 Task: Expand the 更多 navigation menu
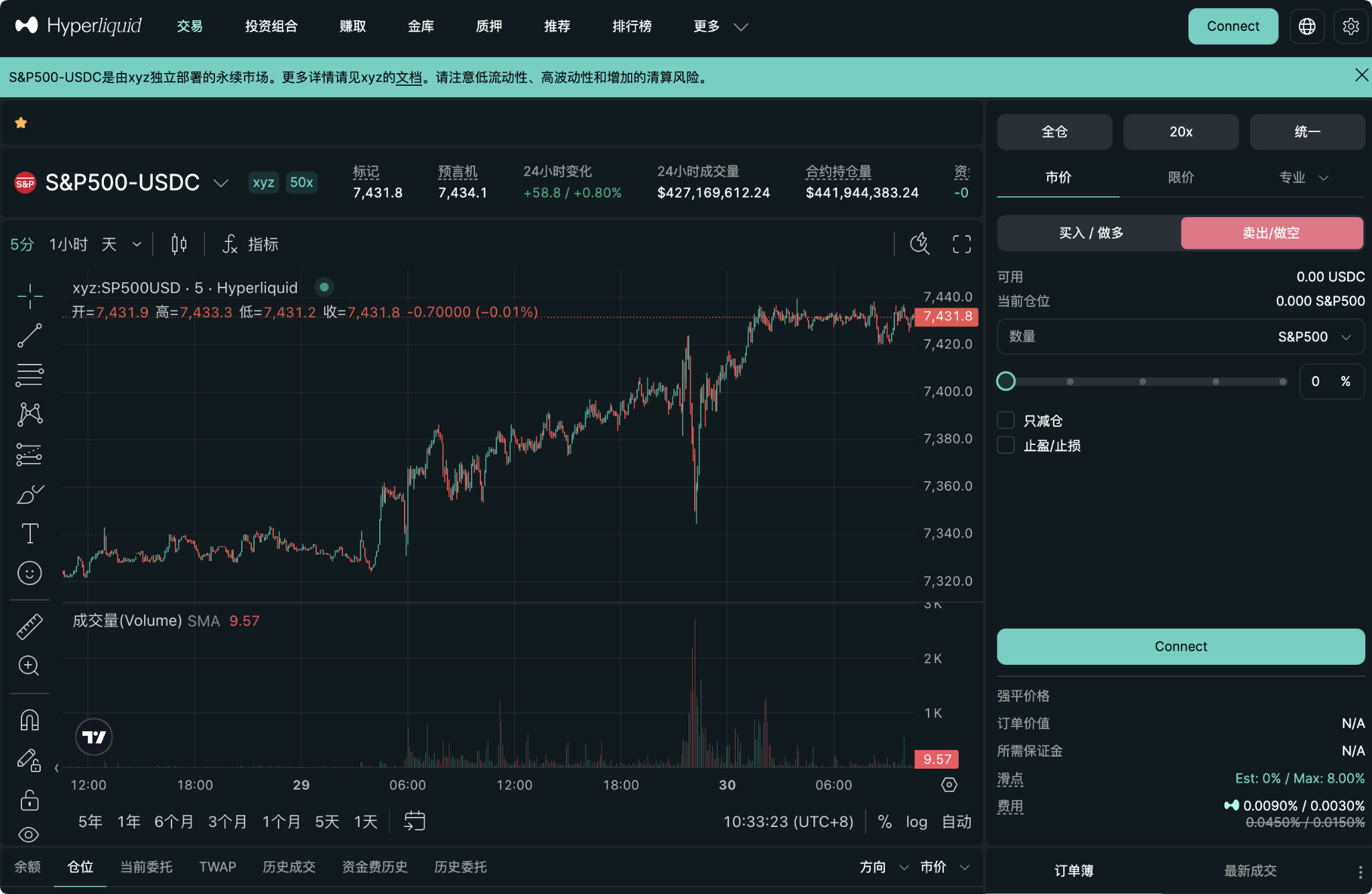click(x=720, y=26)
